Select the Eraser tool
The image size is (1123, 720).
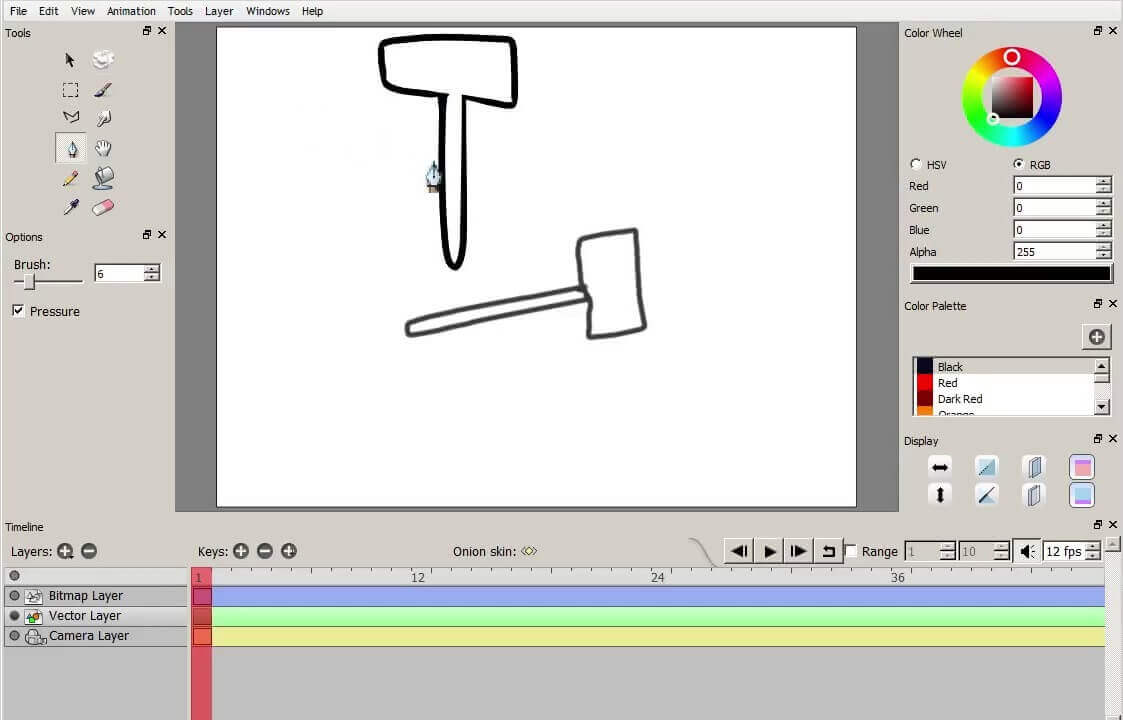(x=103, y=208)
